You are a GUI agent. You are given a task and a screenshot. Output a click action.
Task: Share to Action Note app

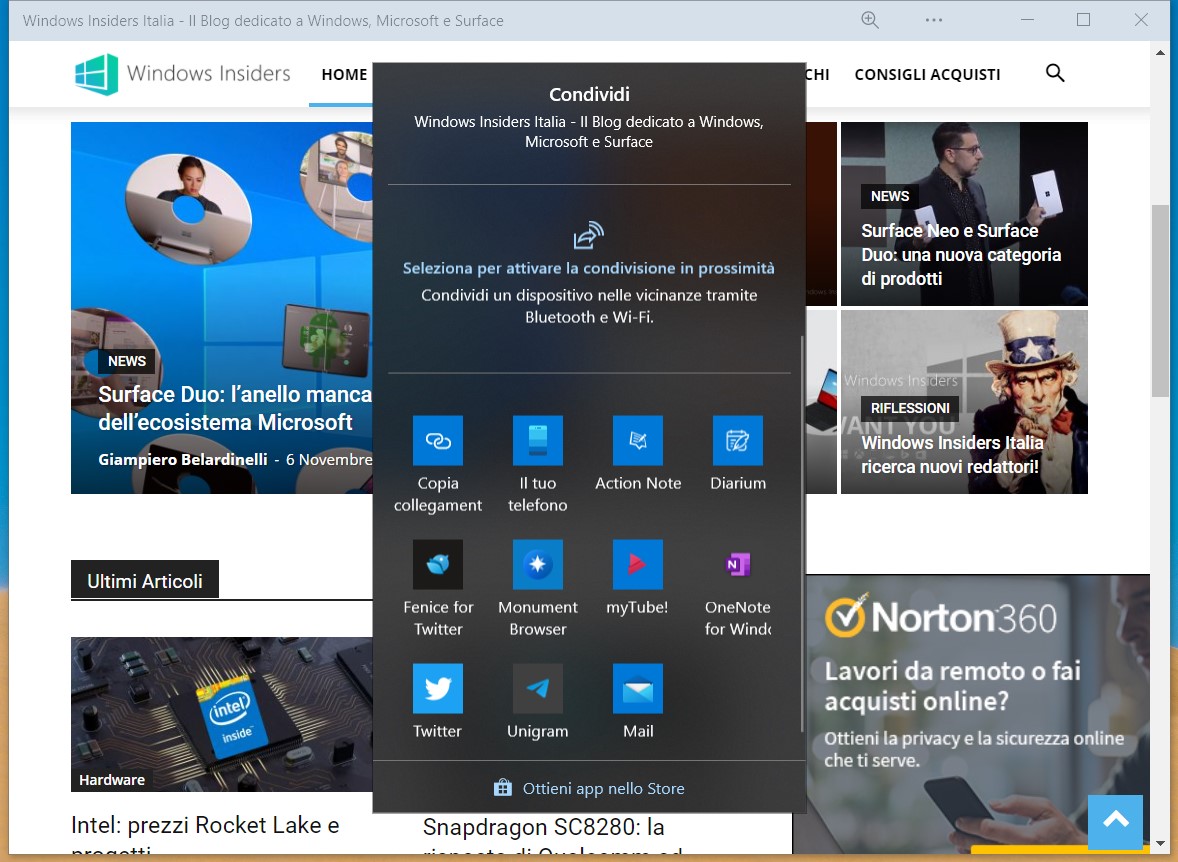pyautogui.click(x=638, y=440)
